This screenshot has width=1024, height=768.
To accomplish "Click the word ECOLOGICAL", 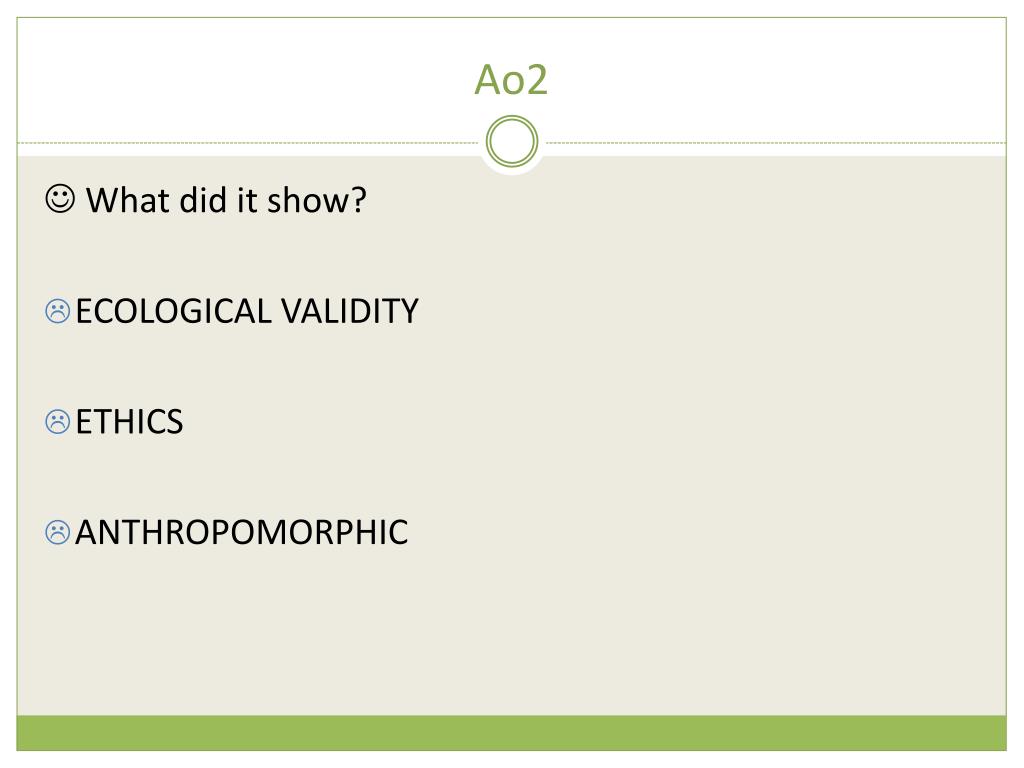I will (x=173, y=311).
